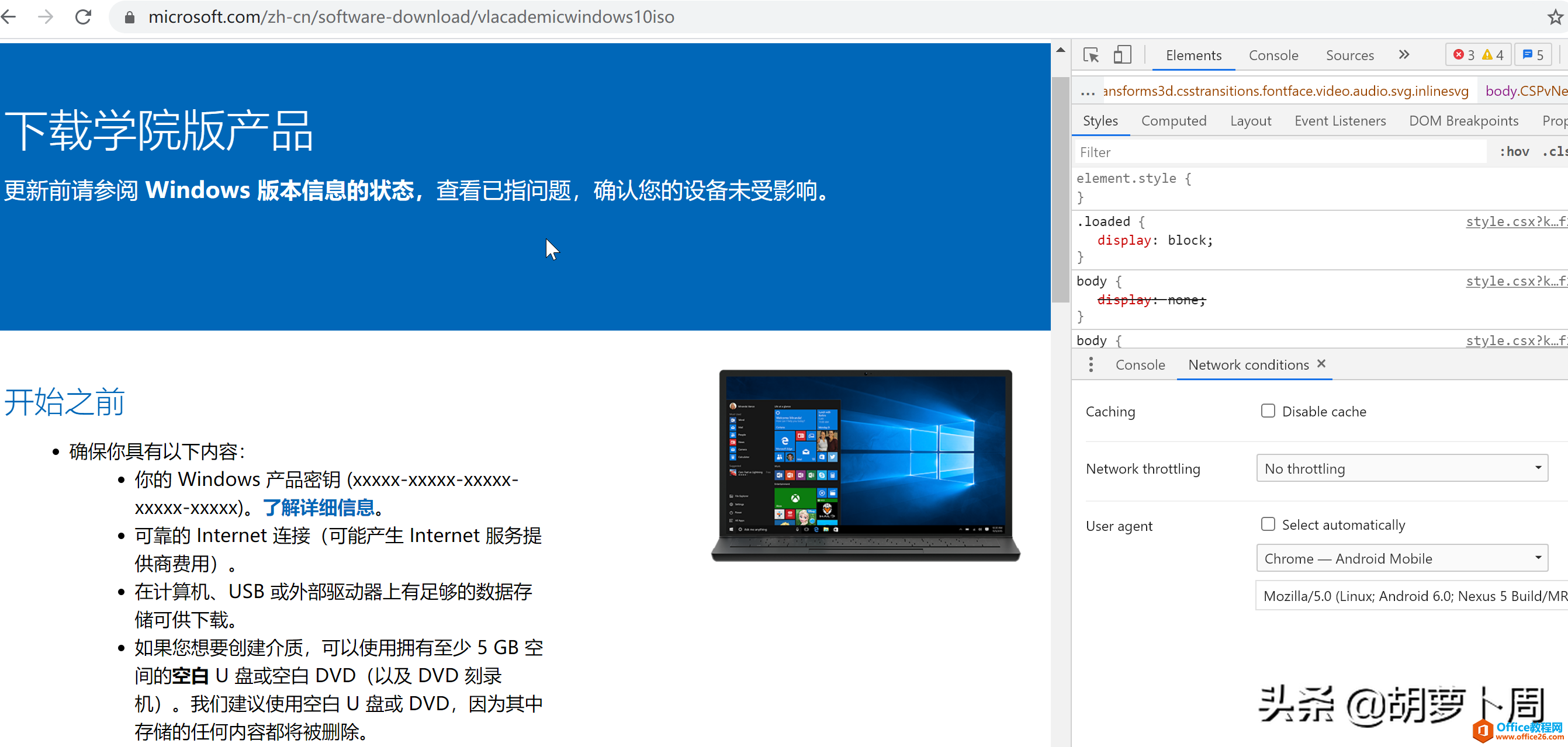Click the browser address bar URL
The image size is (1568, 747).
coord(411,17)
